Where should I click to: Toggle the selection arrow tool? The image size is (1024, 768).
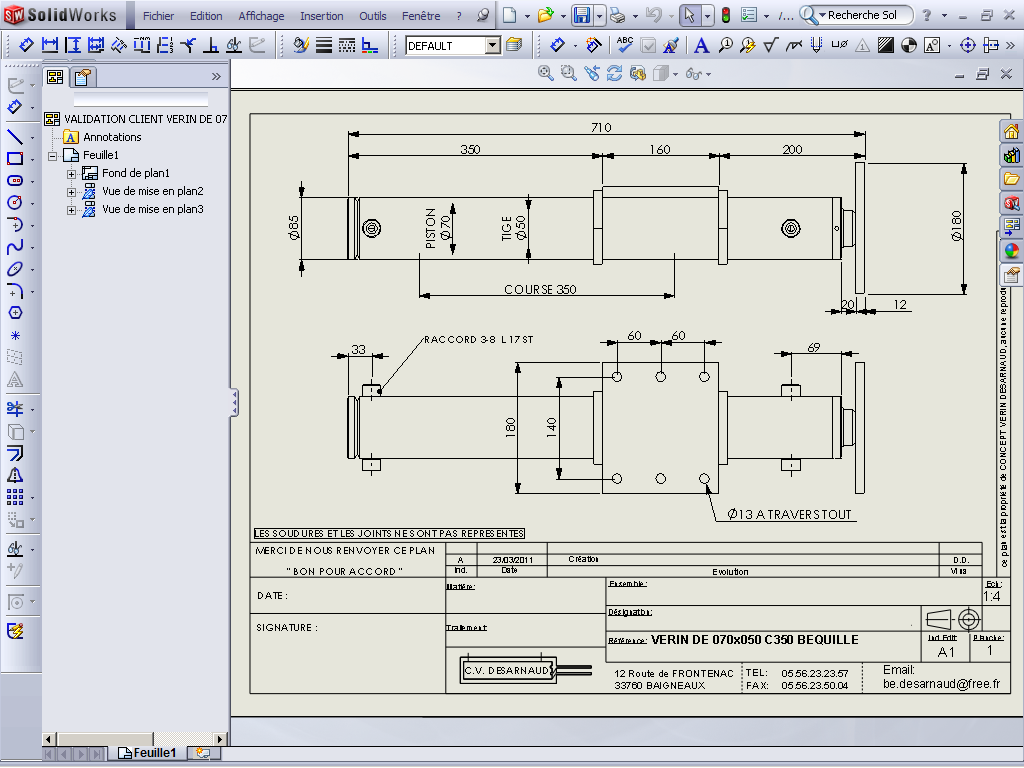tap(690, 15)
